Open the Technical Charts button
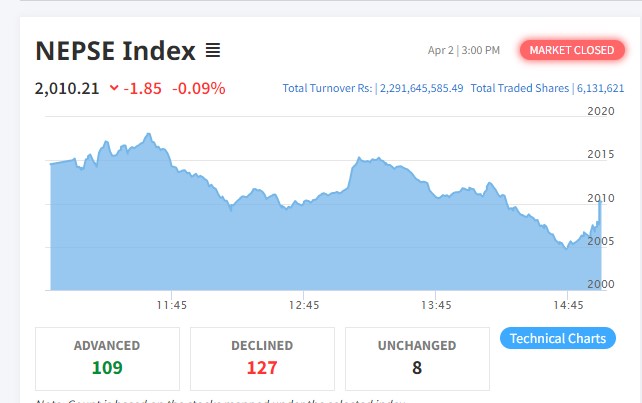This screenshot has height=403, width=642. tap(557, 338)
